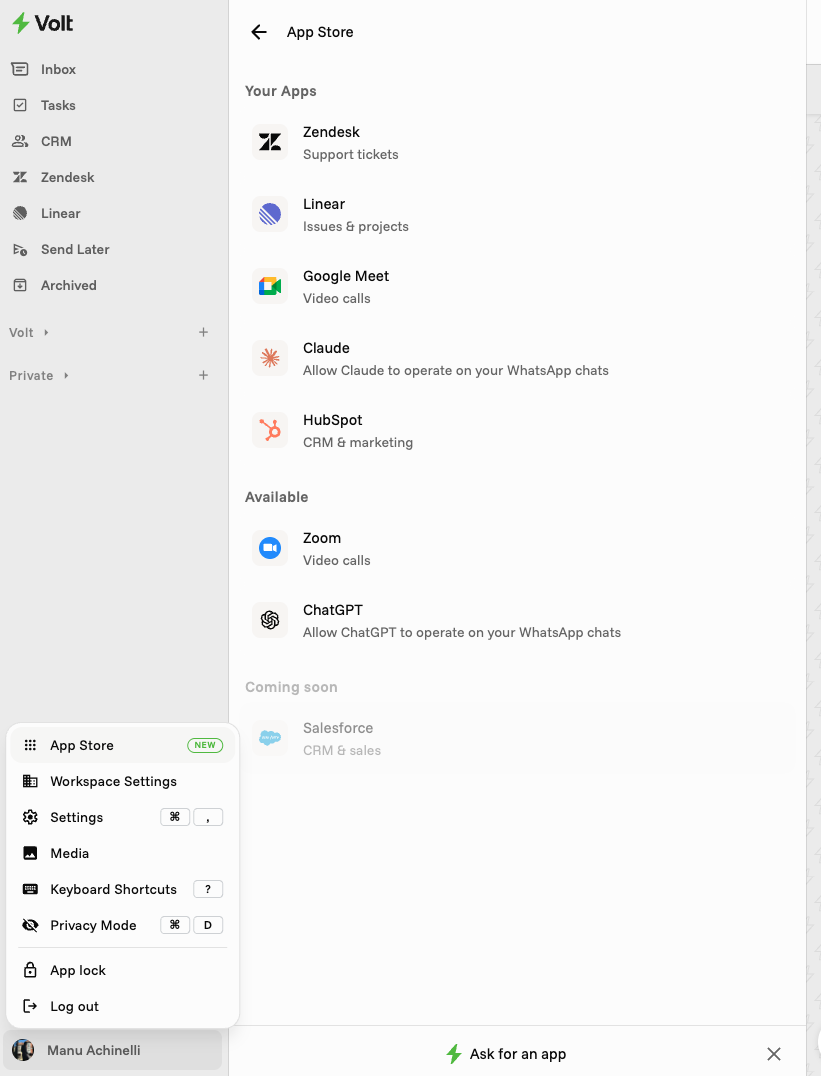The width and height of the screenshot is (821, 1076).
Task: Click the Claude app logo
Action: tap(270, 358)
